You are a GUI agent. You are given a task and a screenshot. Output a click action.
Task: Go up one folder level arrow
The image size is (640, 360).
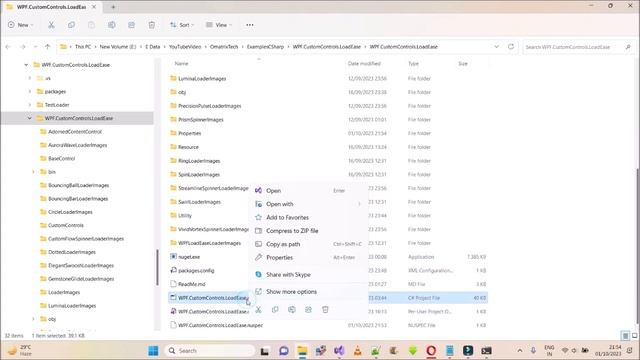coord(47,47)
